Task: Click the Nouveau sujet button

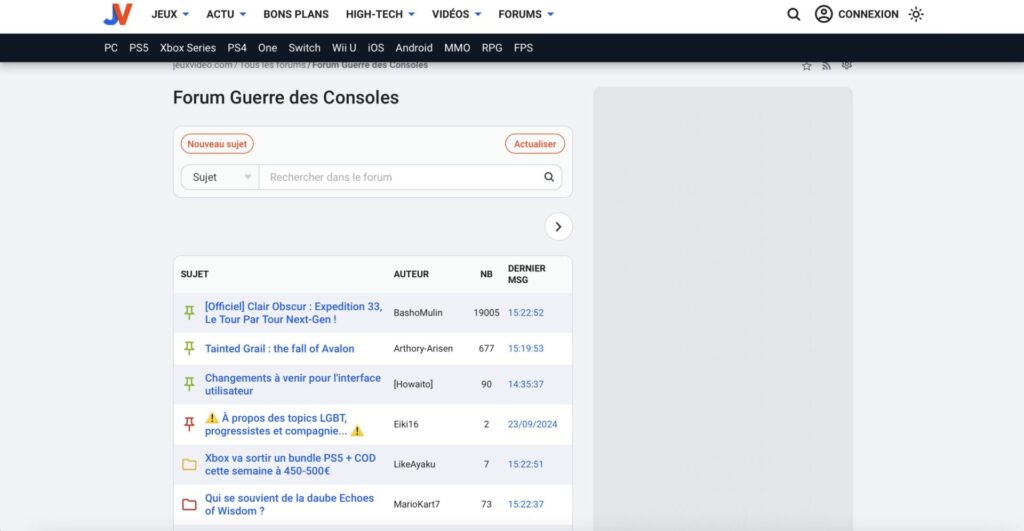Action: (217, 144)
